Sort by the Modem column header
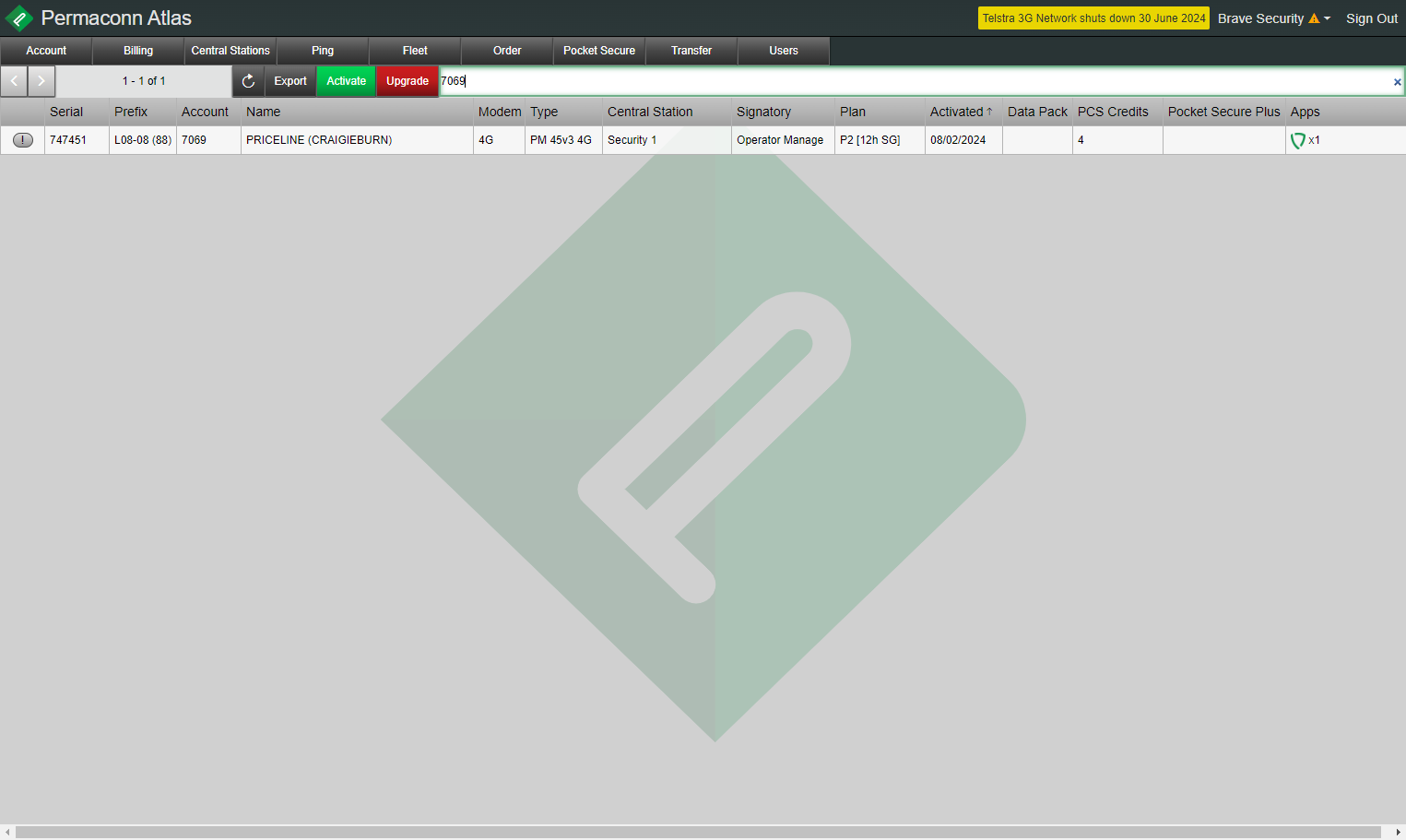The height and width of the screenshot is (840, 1406). 499,112
